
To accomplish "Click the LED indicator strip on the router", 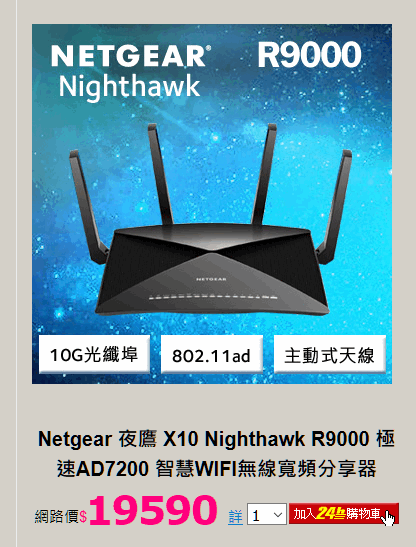I will click(213, 298).
